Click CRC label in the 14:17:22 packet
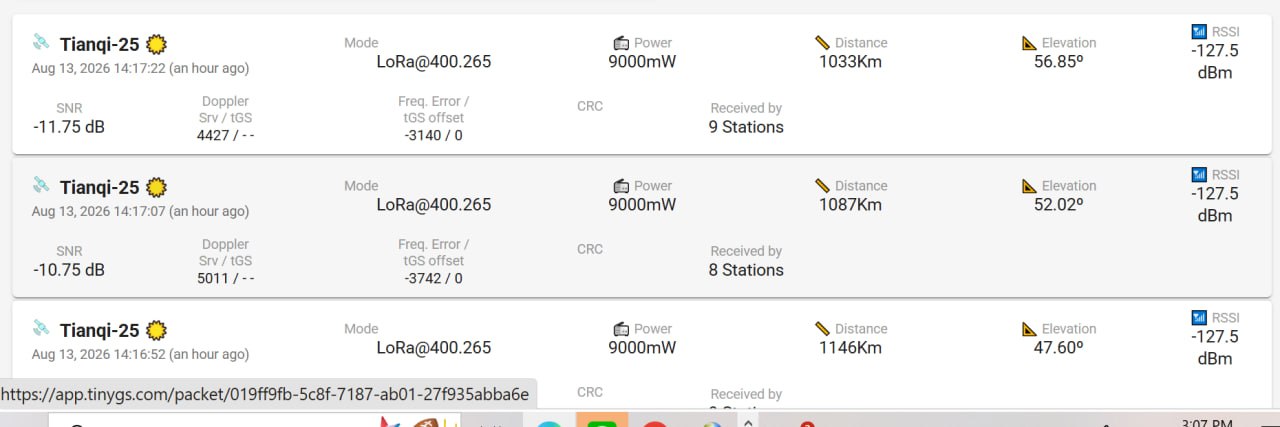 [x=590, y=106]
